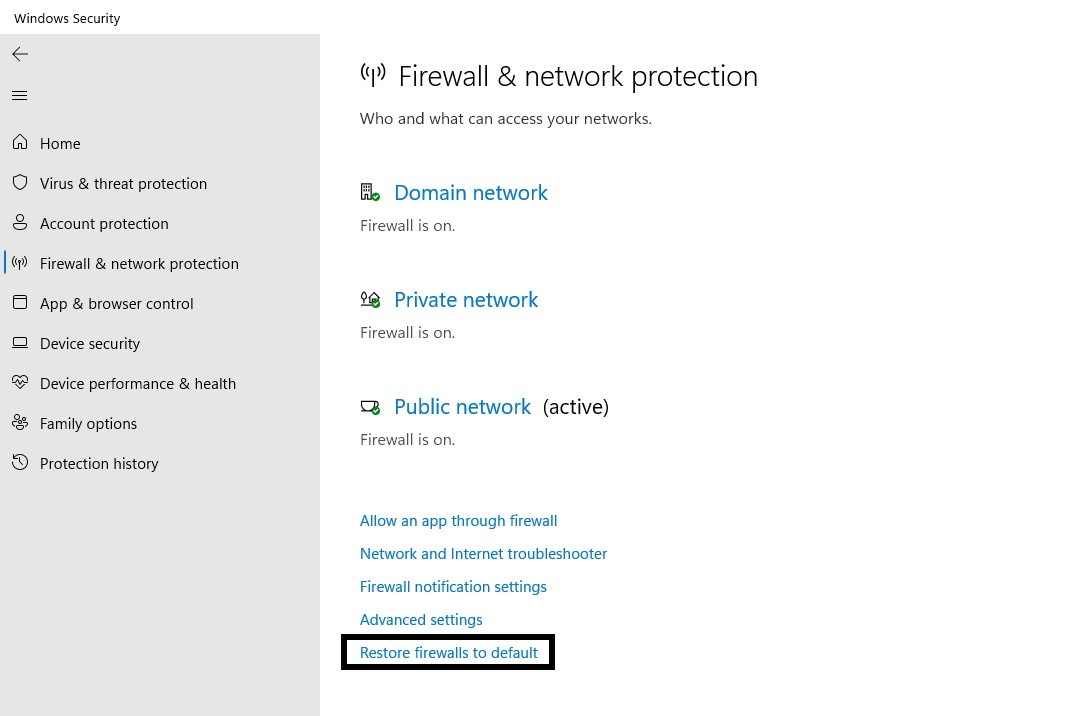Viewport: 1067px width, 716px height.
Task: Click the Domain network building icon
Action: click(369, 192)
